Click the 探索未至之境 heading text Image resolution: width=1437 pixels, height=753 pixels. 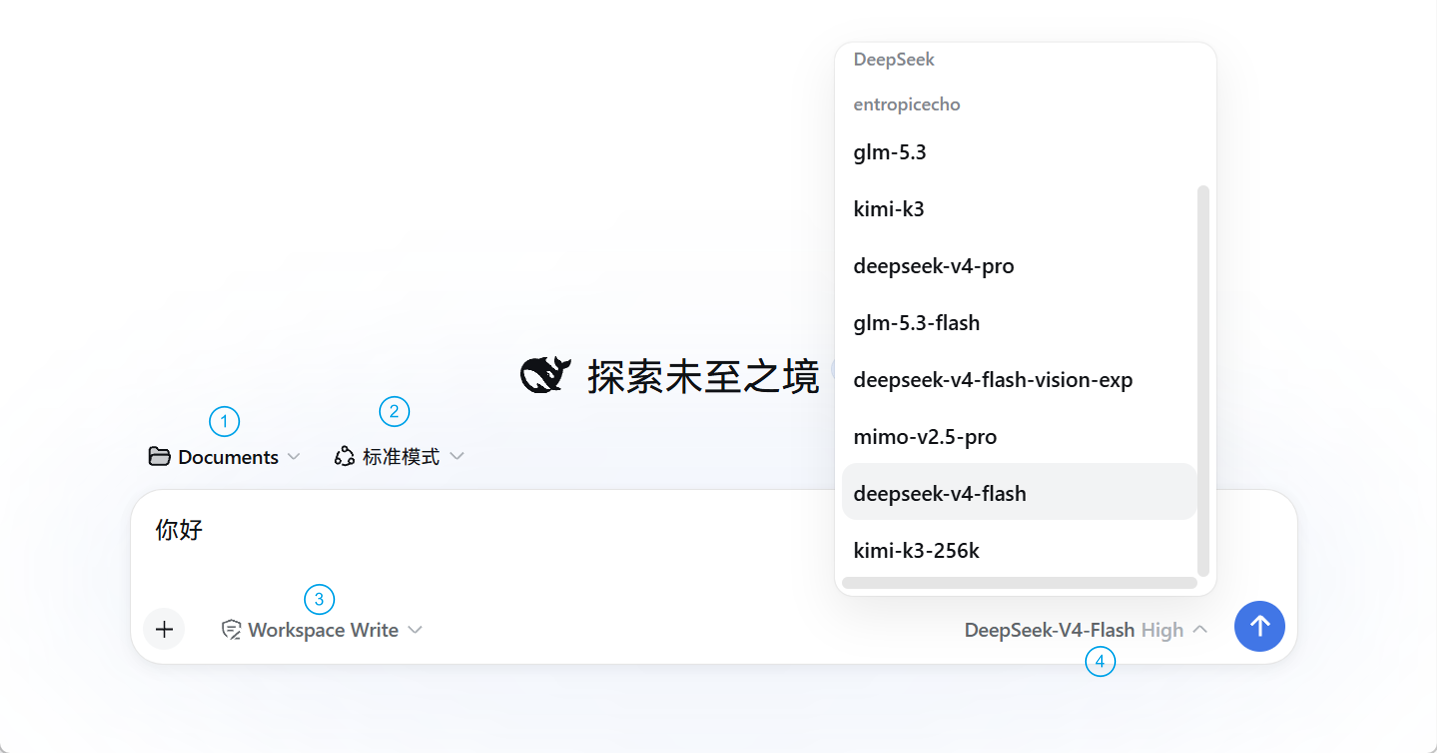703,377
